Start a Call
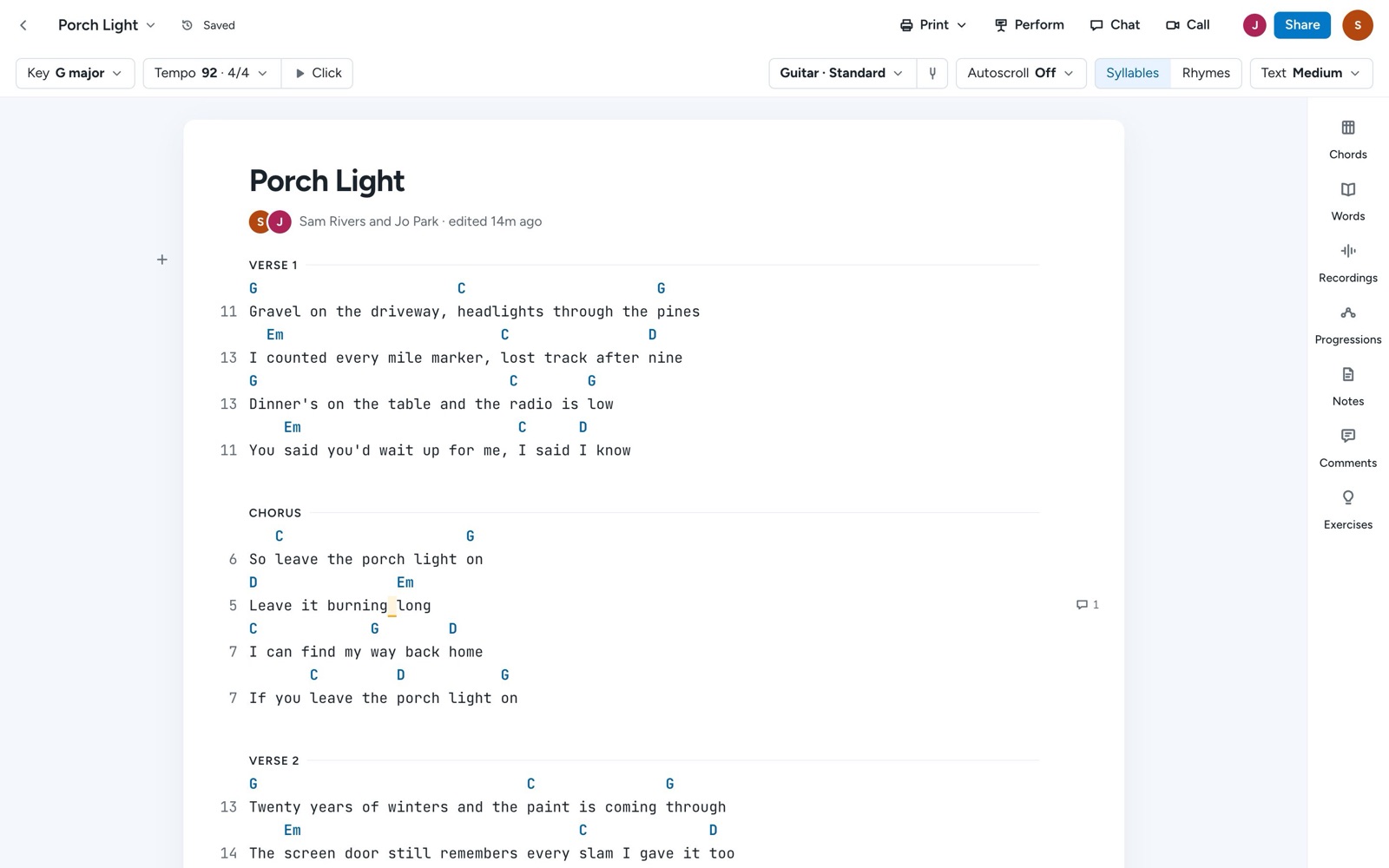This screenshot has height=868, width=1389. coord(1188,25)
